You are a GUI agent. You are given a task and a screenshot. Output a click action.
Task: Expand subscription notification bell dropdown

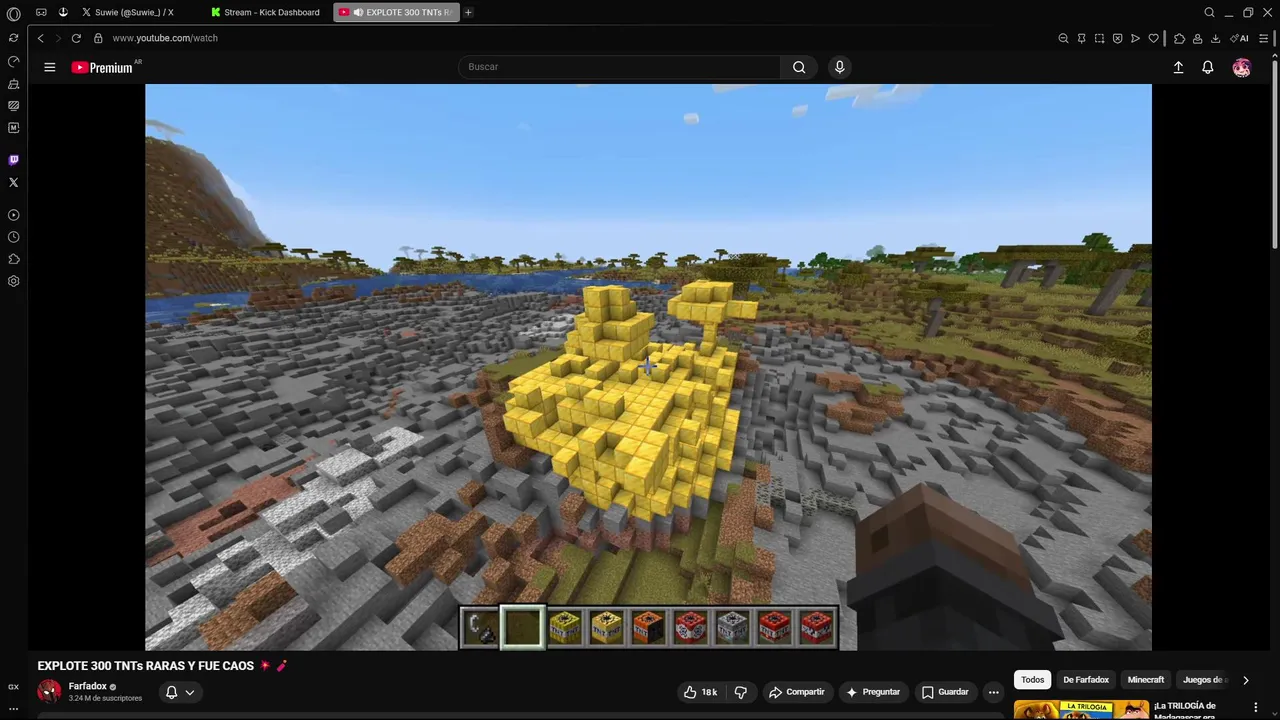(x=180, y=692)
